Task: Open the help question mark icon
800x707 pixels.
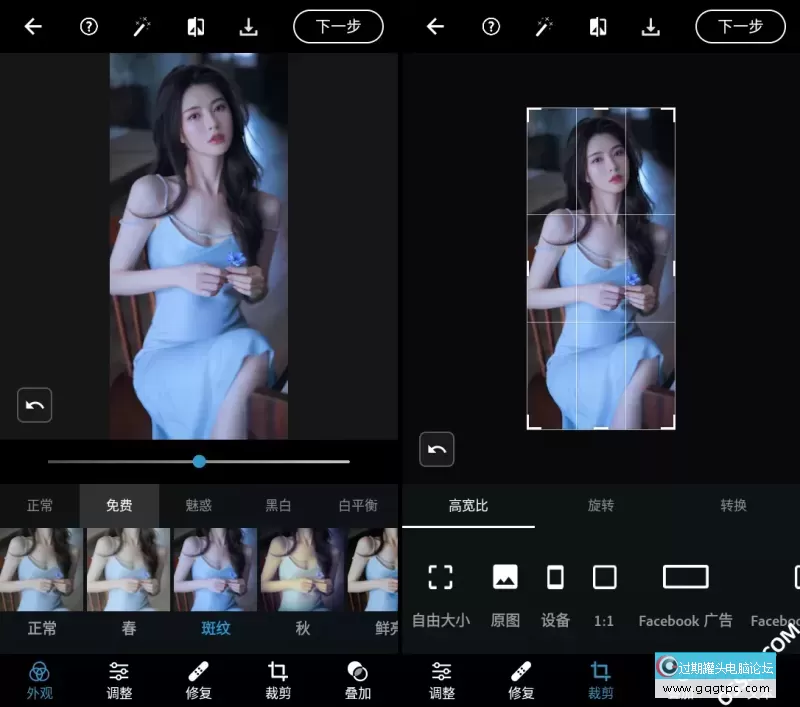Action: point(88,26)
